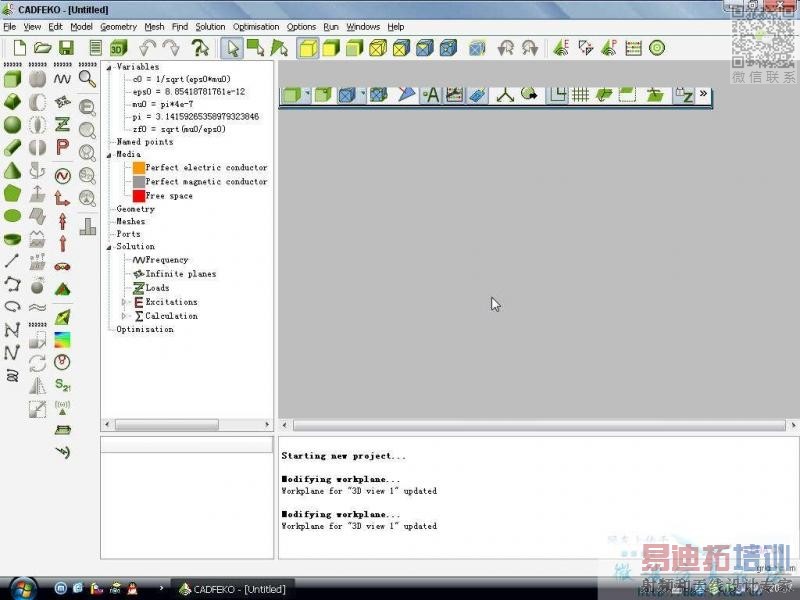Open the Model menu

click(81, 27)
